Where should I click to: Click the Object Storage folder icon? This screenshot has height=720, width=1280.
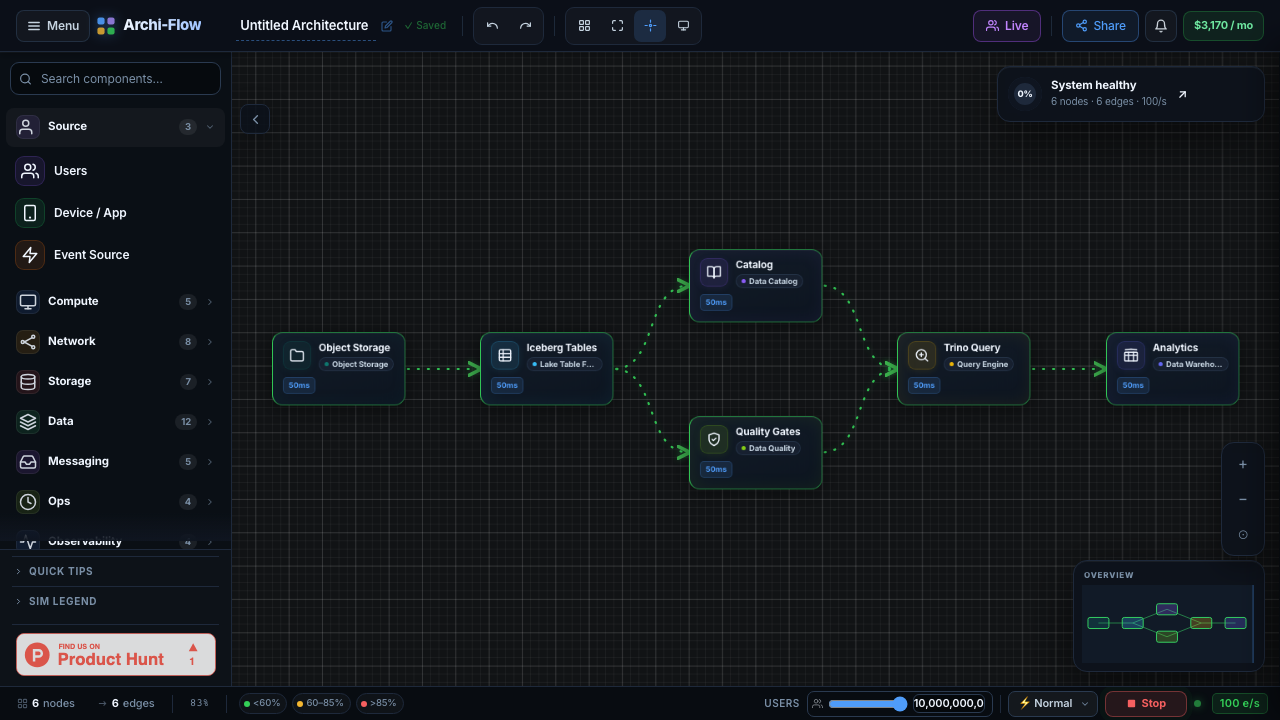click(297, 356)
